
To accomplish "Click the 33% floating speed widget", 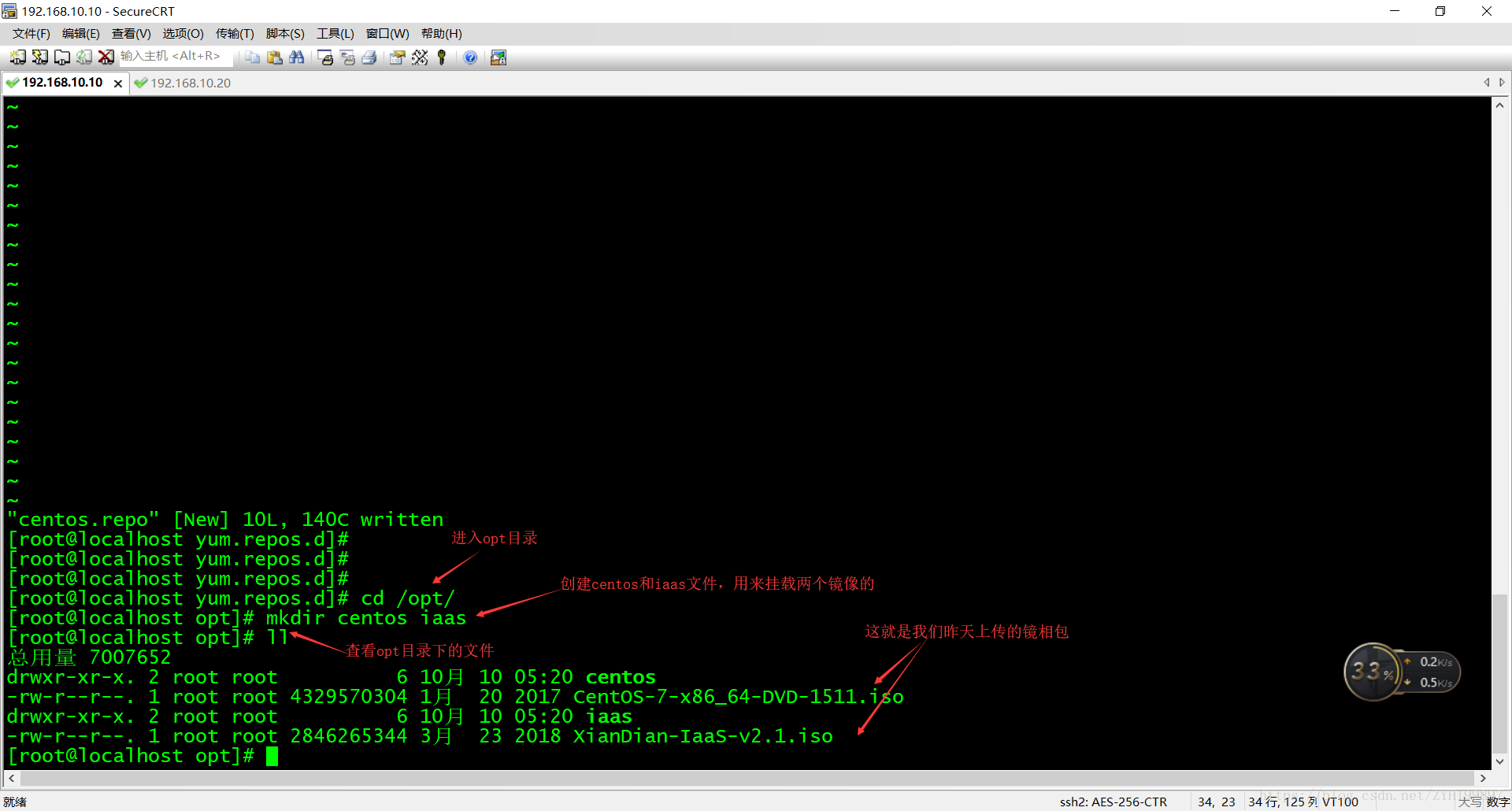I will tap(1402, 672).
